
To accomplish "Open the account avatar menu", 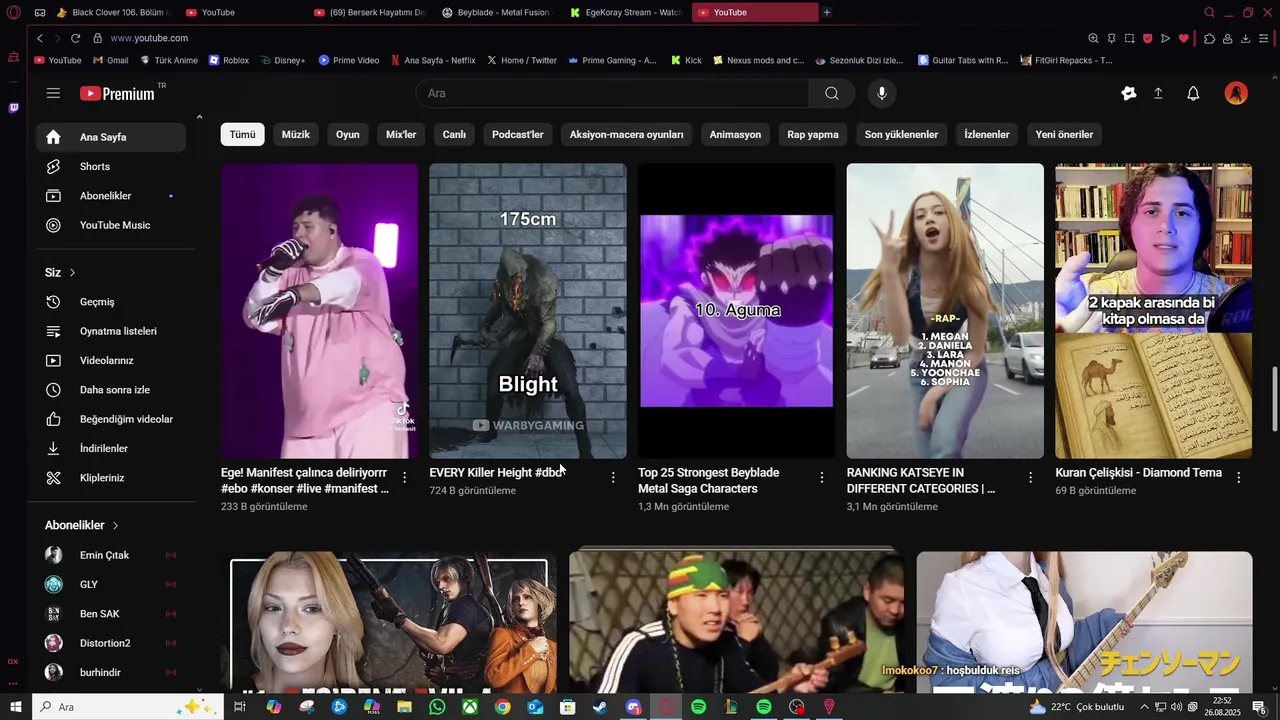I will [1236, 93].
